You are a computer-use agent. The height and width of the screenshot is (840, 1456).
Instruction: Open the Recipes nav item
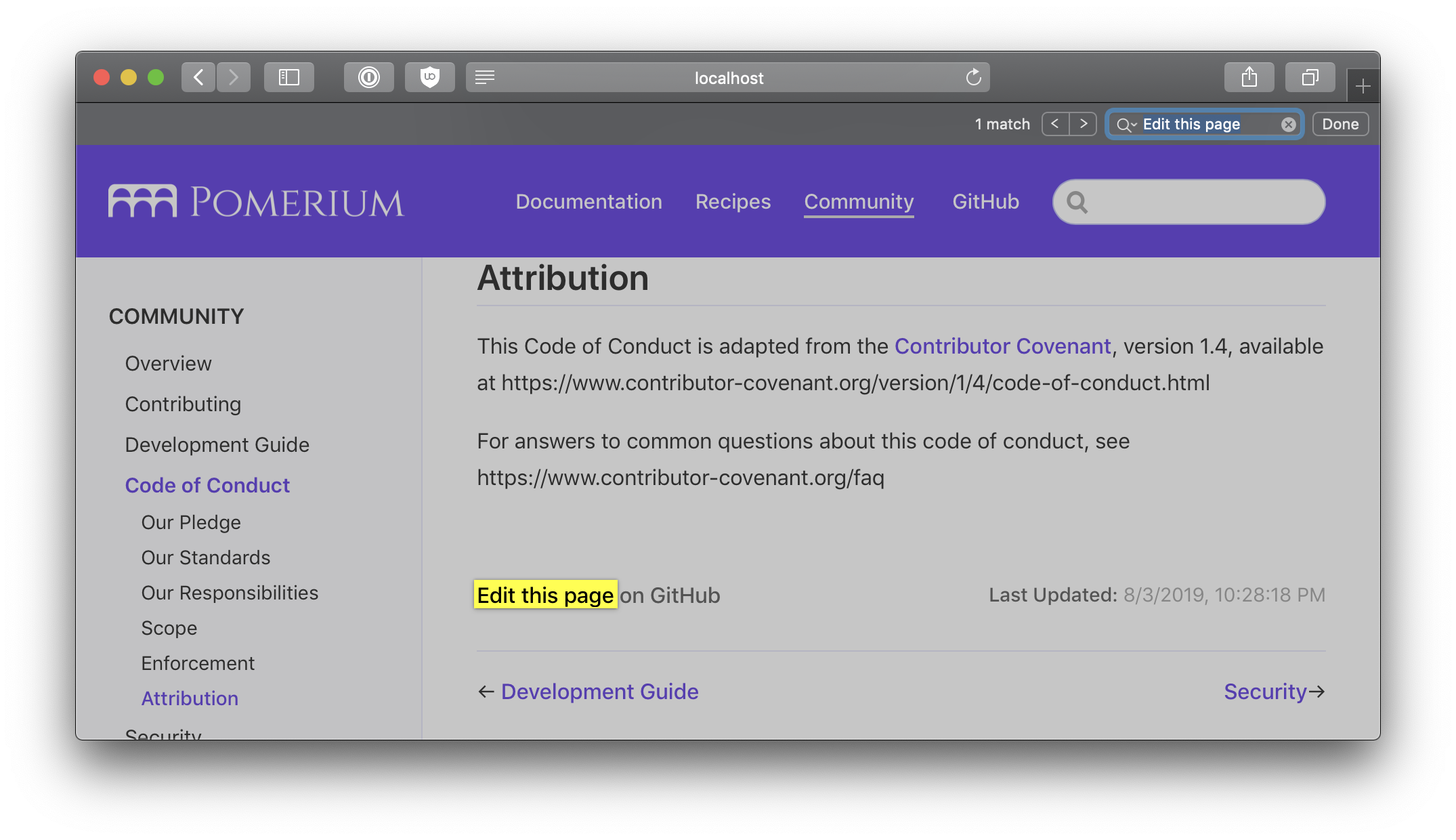coord(733,202)
